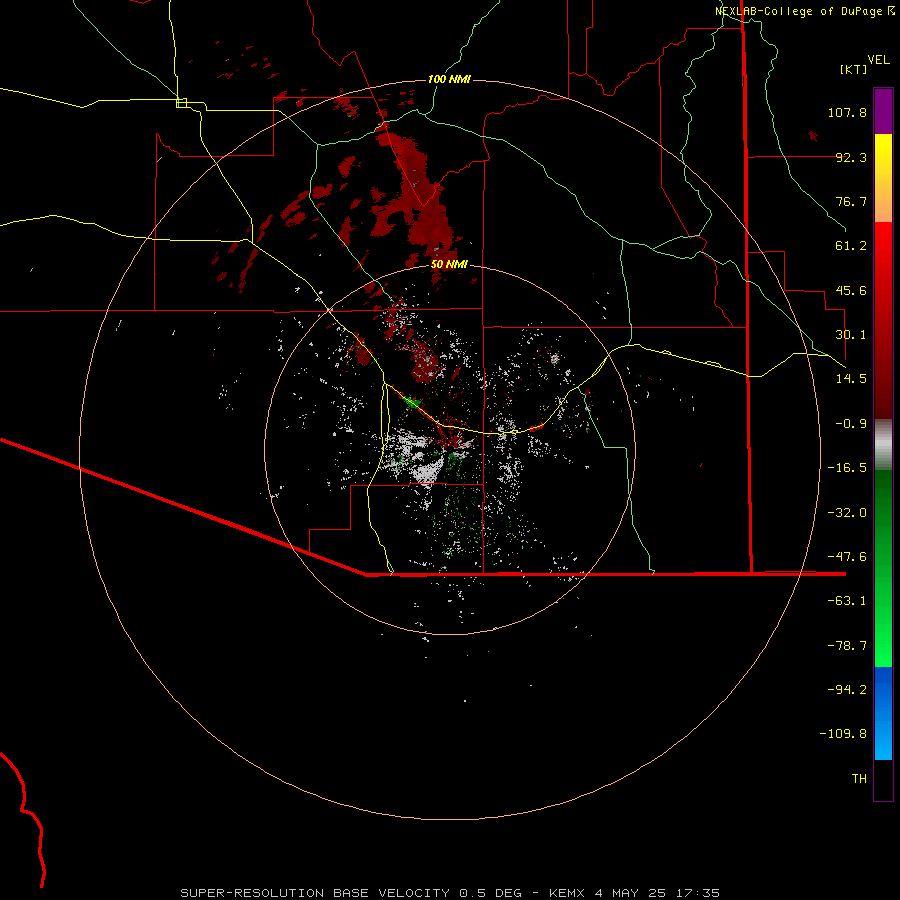Screen dimensions: 900x900
Task: Select the purple segment of the color bar
Action: pos(883,111)
